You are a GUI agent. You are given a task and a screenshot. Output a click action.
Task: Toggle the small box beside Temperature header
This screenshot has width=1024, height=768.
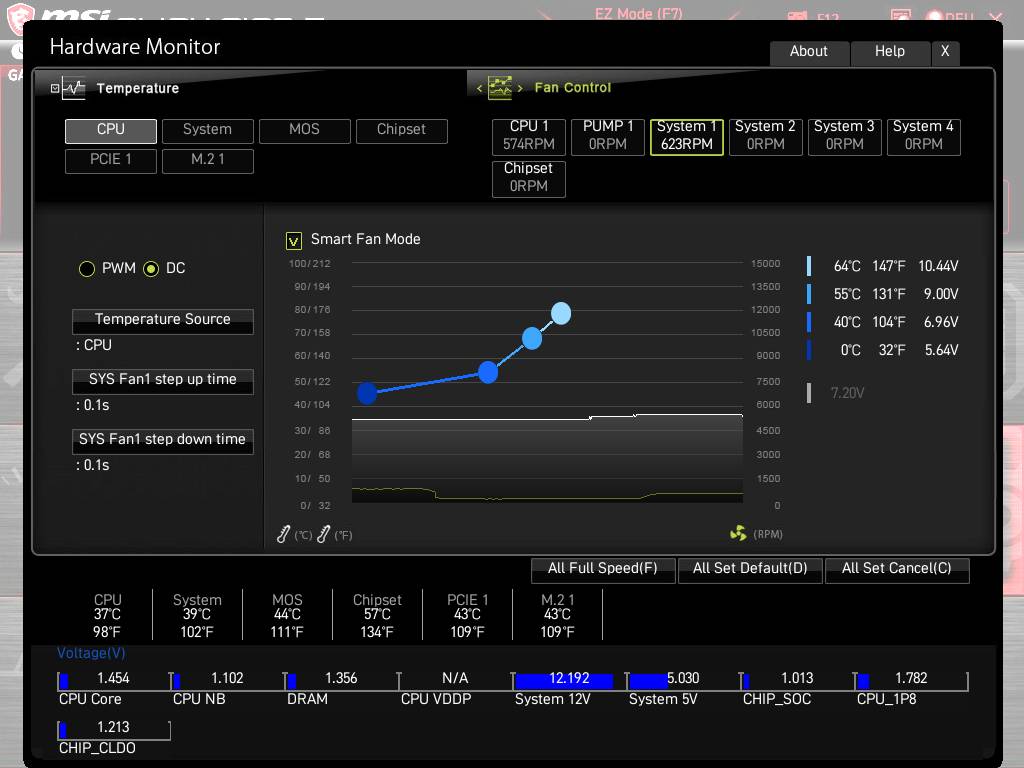tap(55, 88)
